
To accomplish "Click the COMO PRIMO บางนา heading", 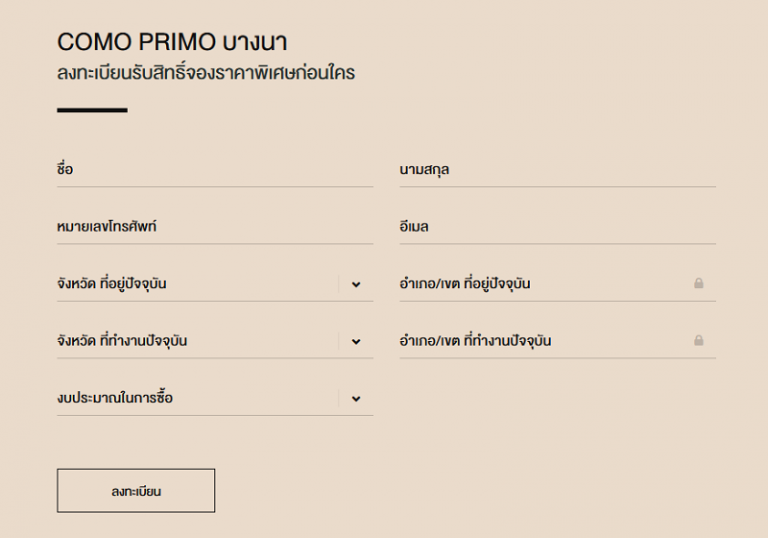I will point(172,42).
